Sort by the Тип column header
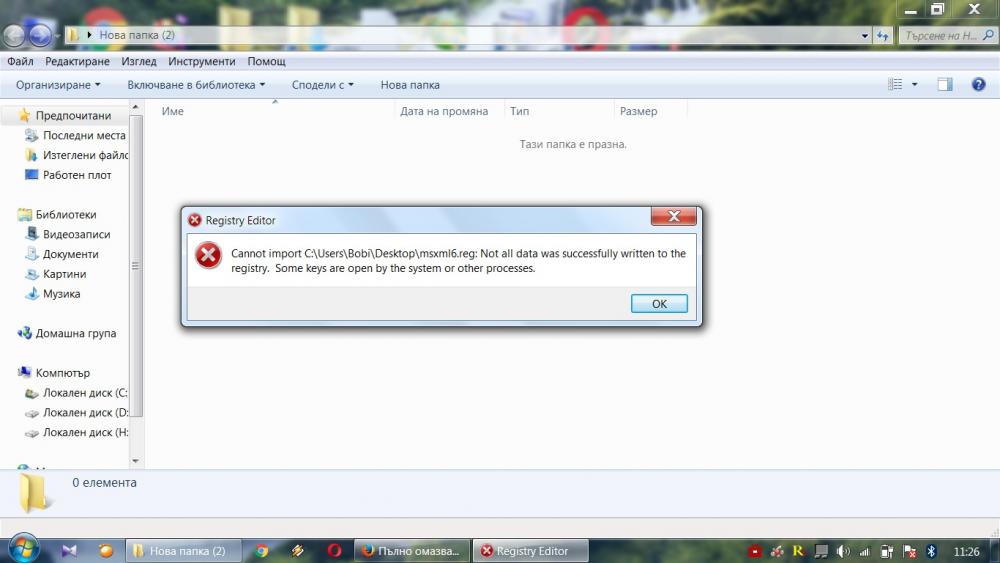1000x563 pixels. (x=519, y=111)
